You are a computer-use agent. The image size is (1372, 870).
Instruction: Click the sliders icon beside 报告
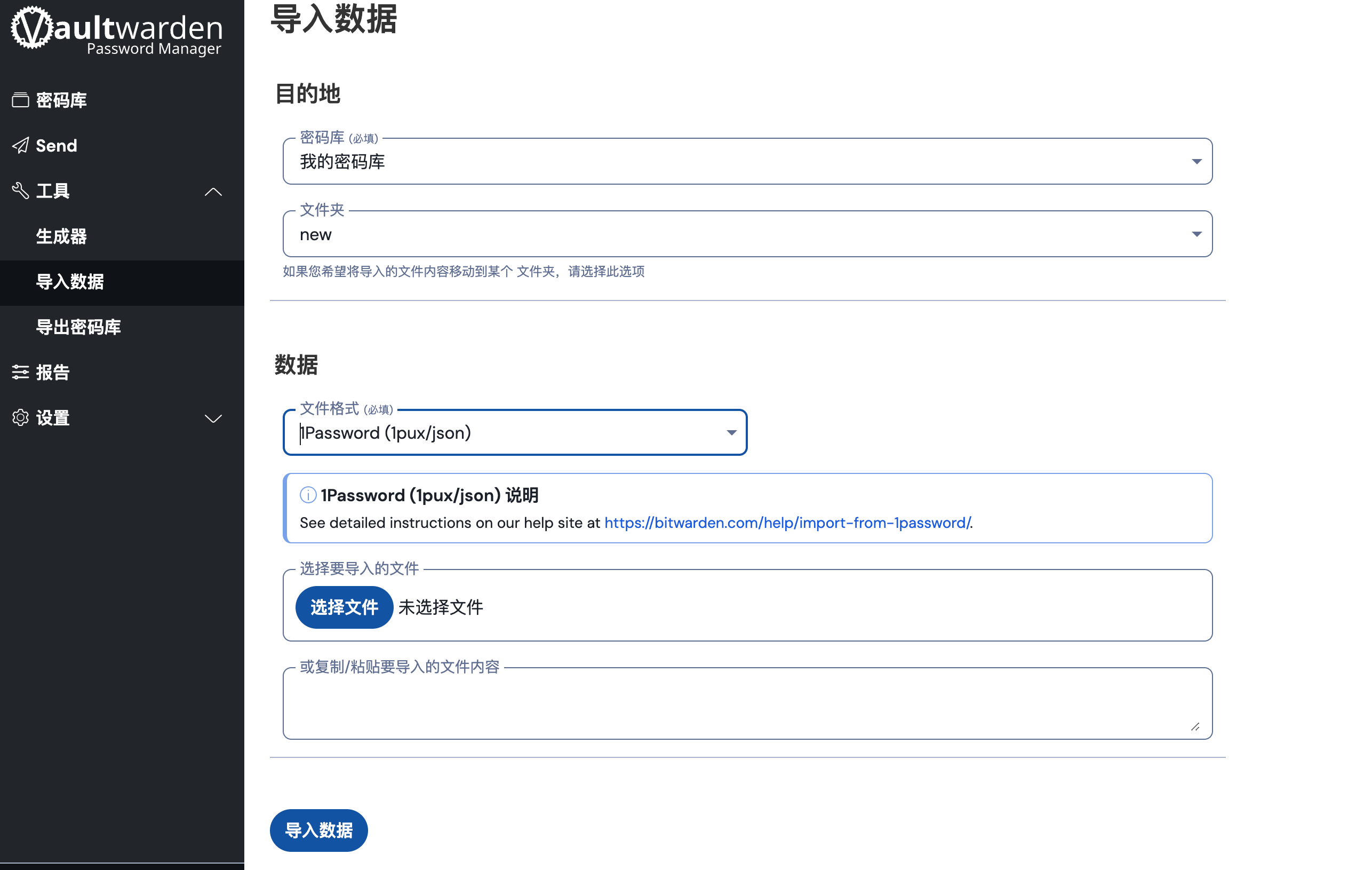point(20,373)
